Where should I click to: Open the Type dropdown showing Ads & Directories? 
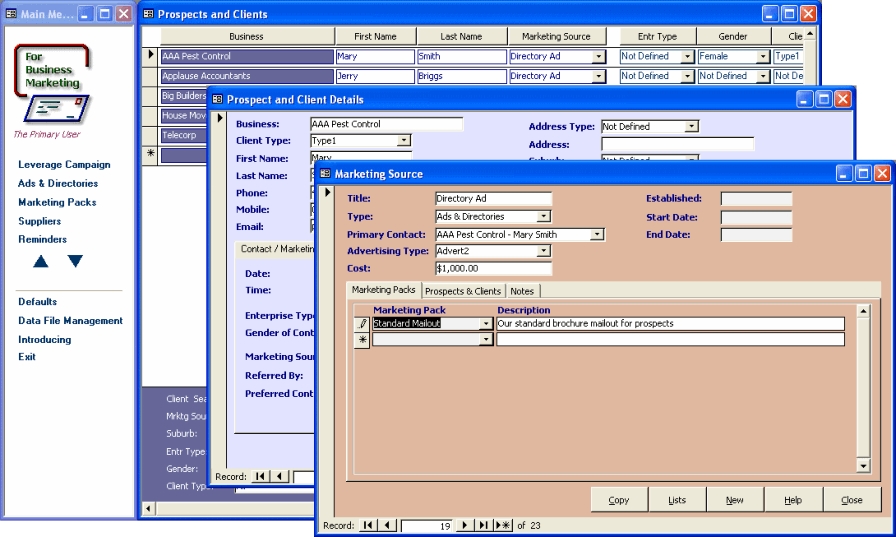(x=543, y=217)
